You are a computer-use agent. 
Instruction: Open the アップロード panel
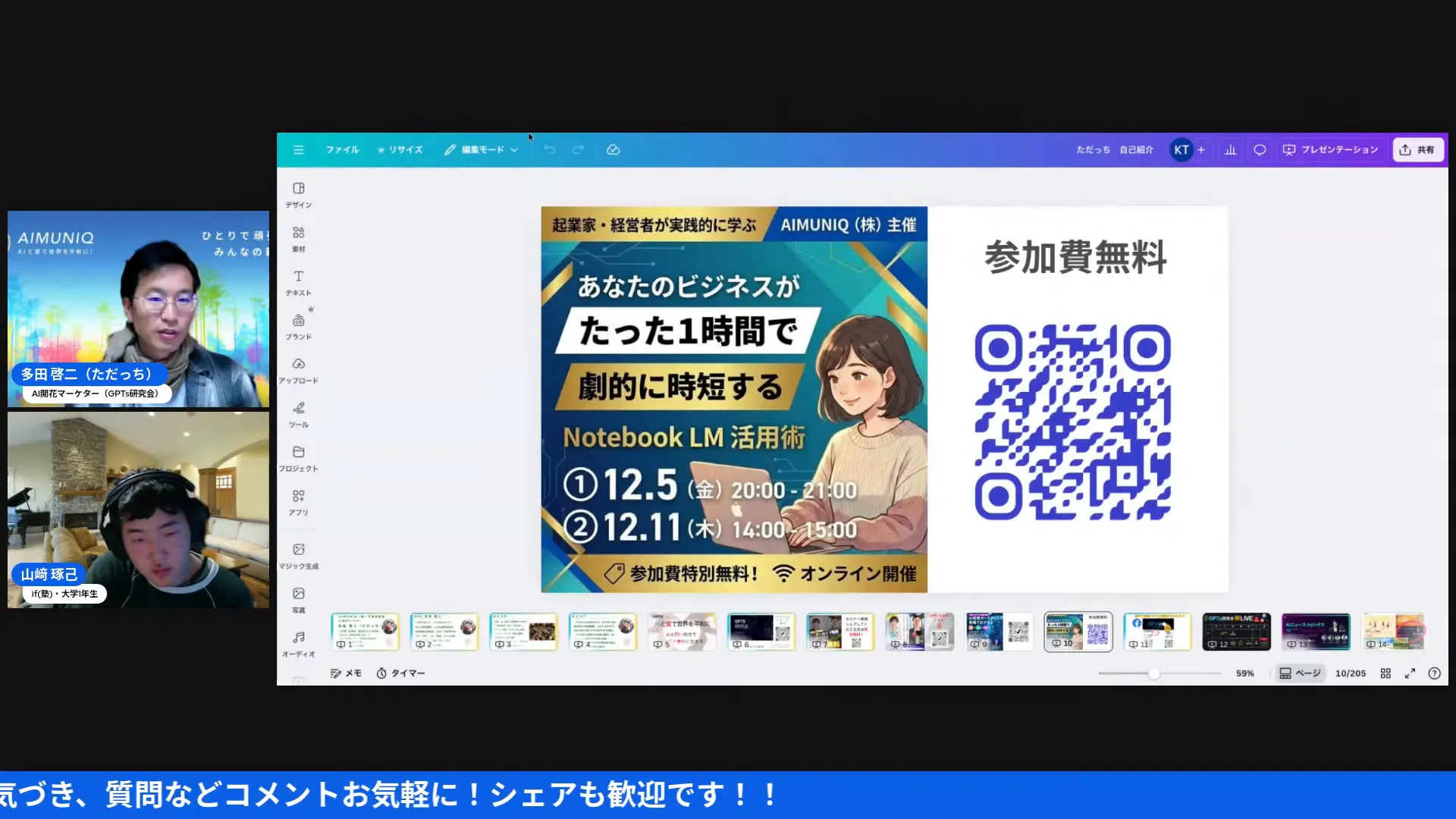298,369
